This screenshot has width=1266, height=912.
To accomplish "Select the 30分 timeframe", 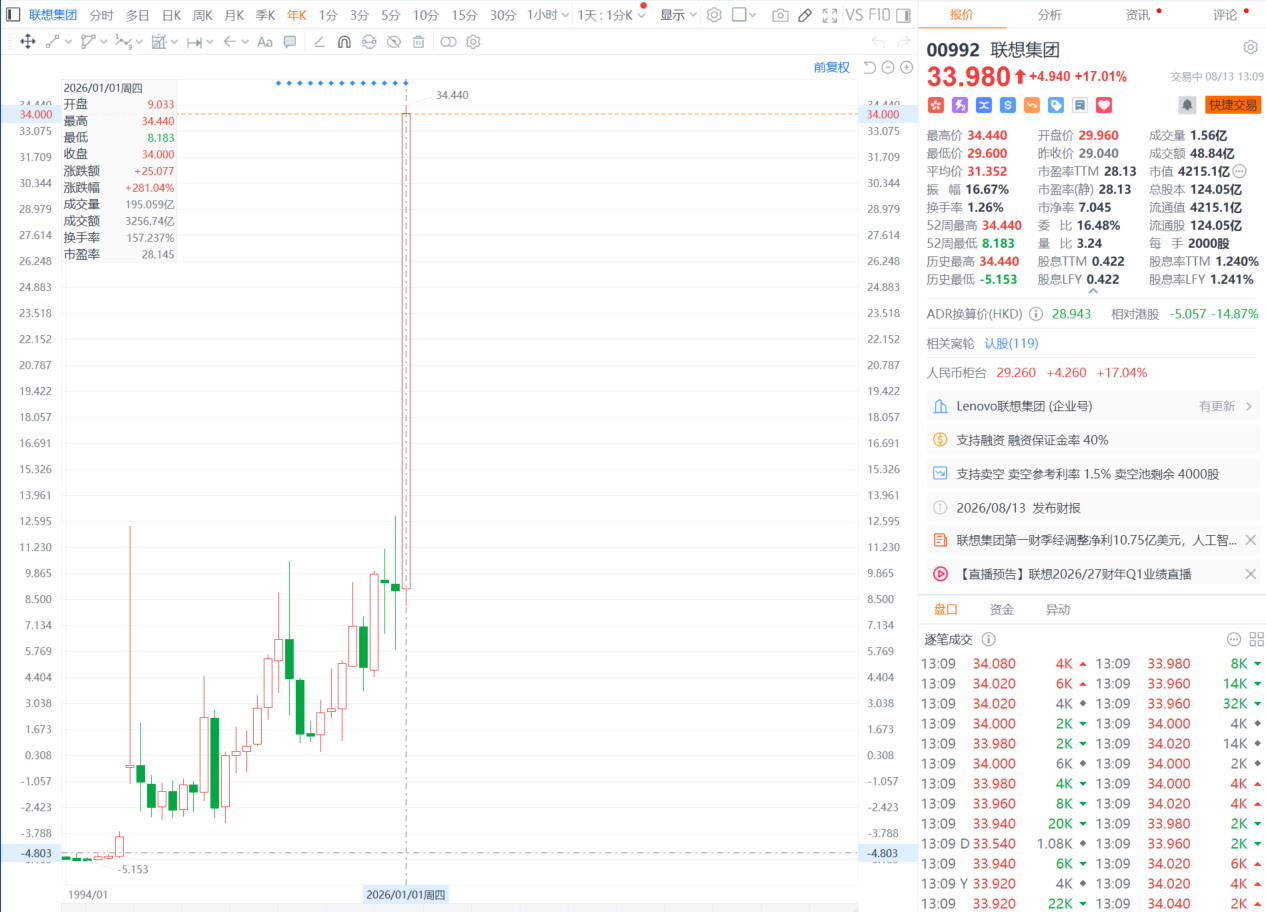I will coord(503,15).
